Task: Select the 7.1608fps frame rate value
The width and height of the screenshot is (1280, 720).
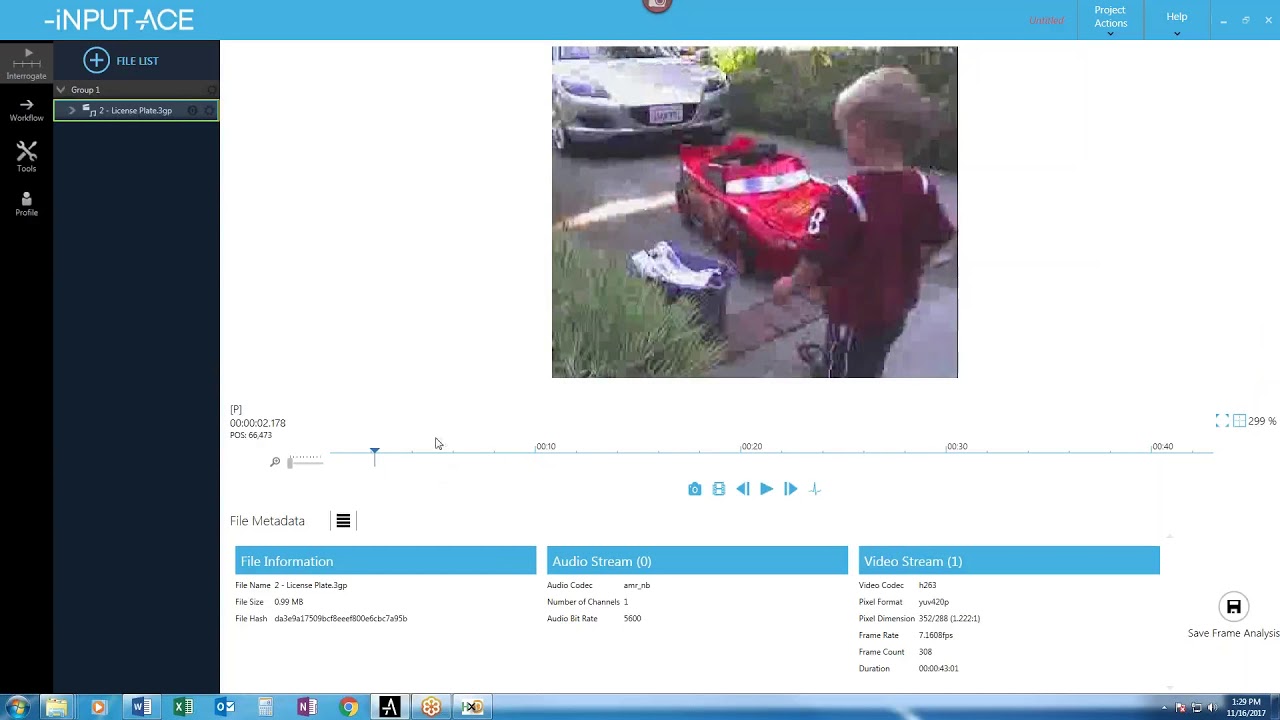Action: coord(935,635)
